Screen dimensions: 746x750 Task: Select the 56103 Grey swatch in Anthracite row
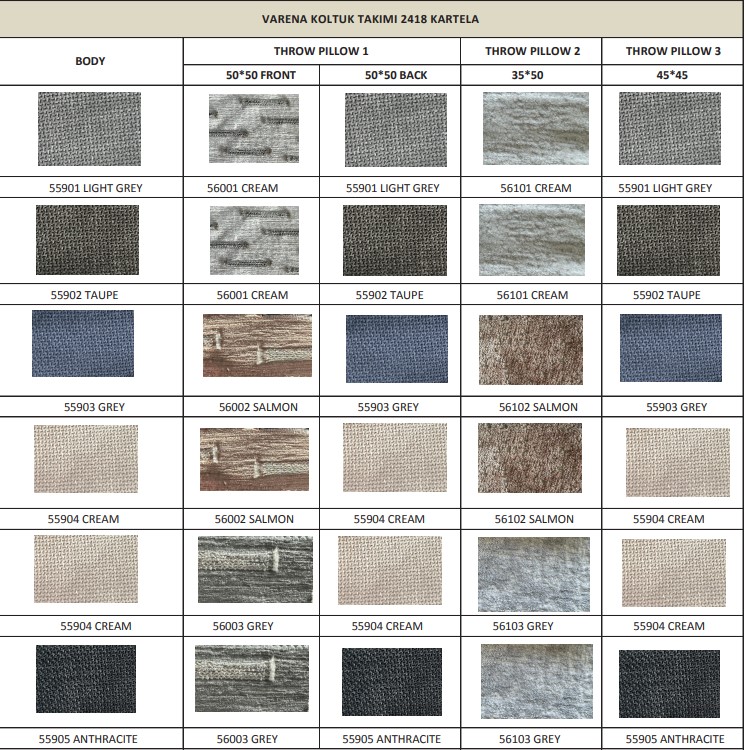point(537,681)
